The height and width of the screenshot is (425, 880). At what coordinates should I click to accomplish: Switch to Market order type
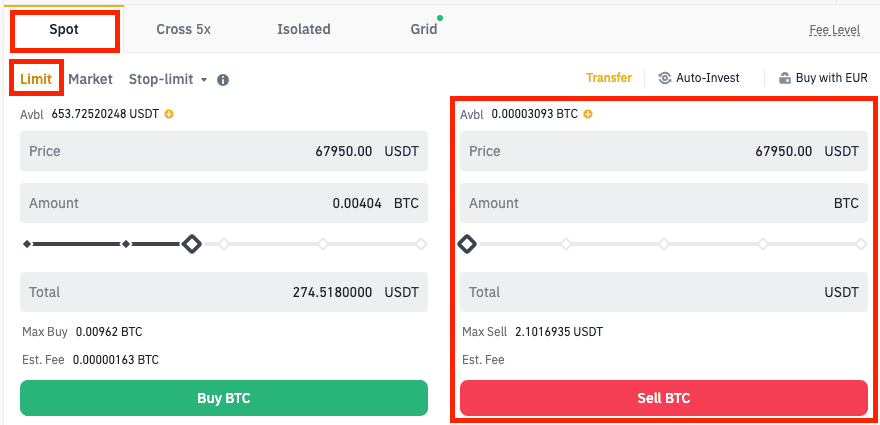coord(90,79)
